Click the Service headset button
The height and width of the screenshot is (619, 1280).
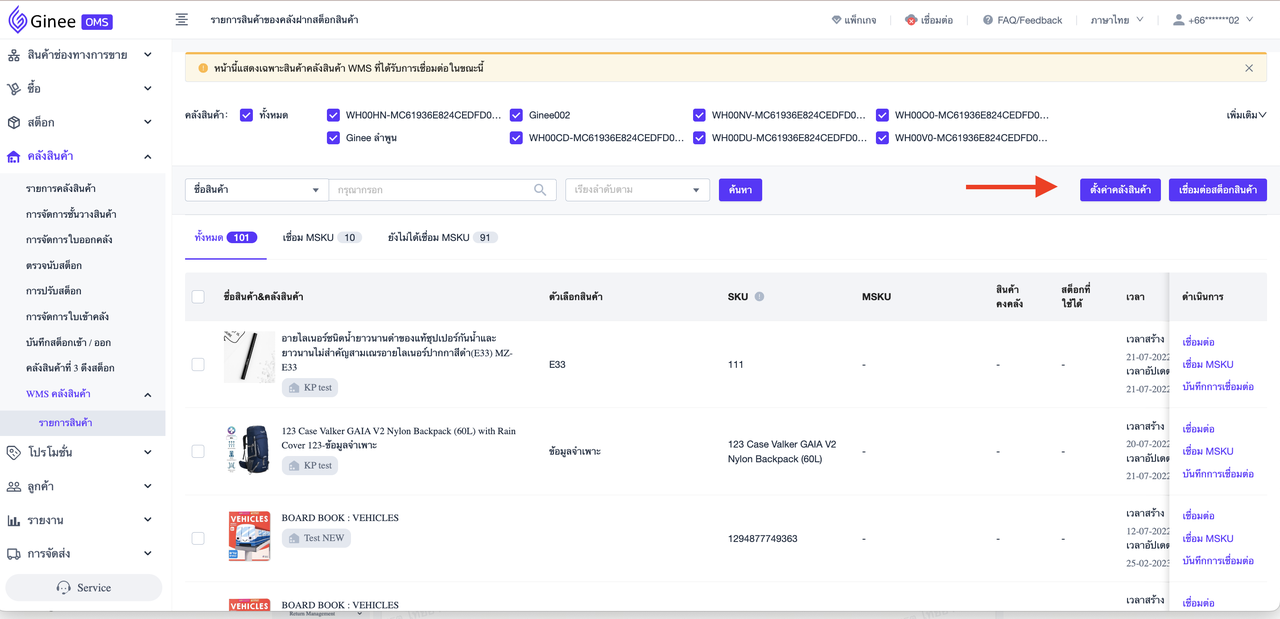pos(84,587)
